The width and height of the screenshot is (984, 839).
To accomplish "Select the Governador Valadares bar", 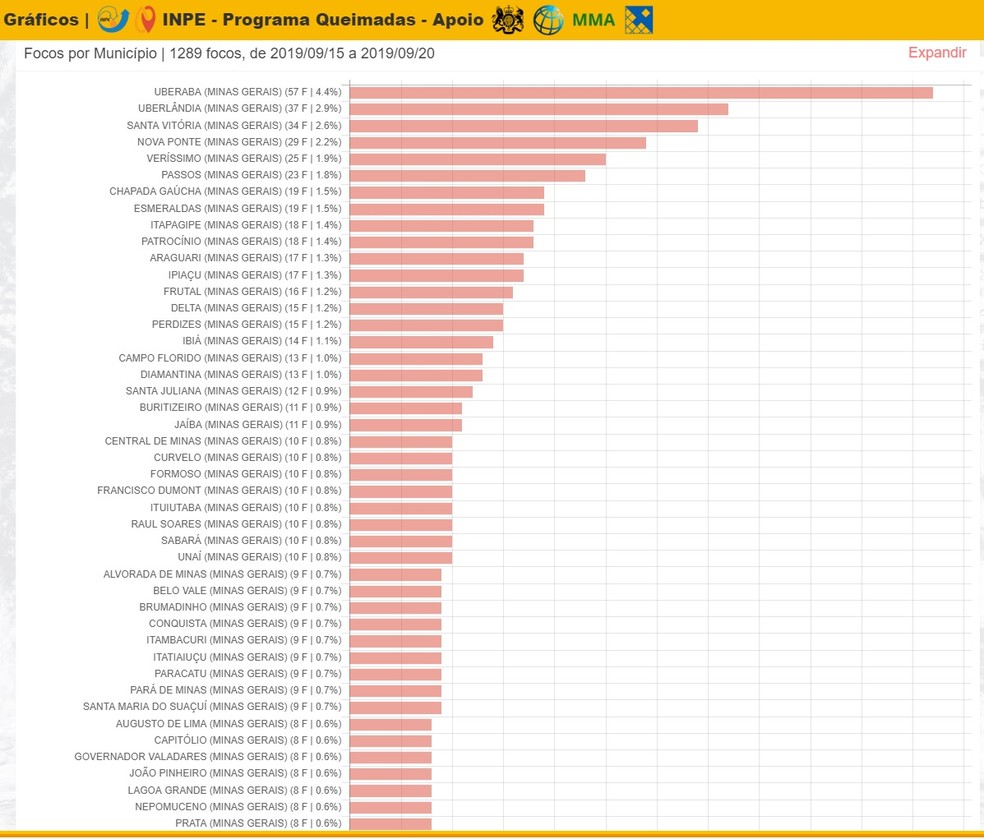I will coord(391,757).
